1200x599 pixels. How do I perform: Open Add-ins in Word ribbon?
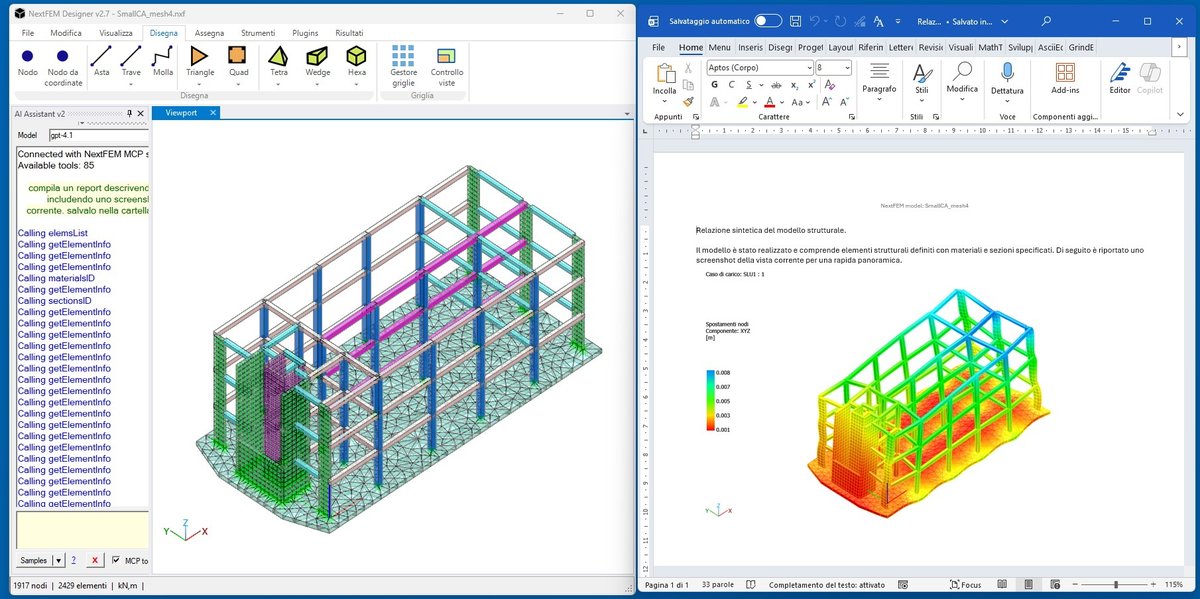(x=1065, y=78)
